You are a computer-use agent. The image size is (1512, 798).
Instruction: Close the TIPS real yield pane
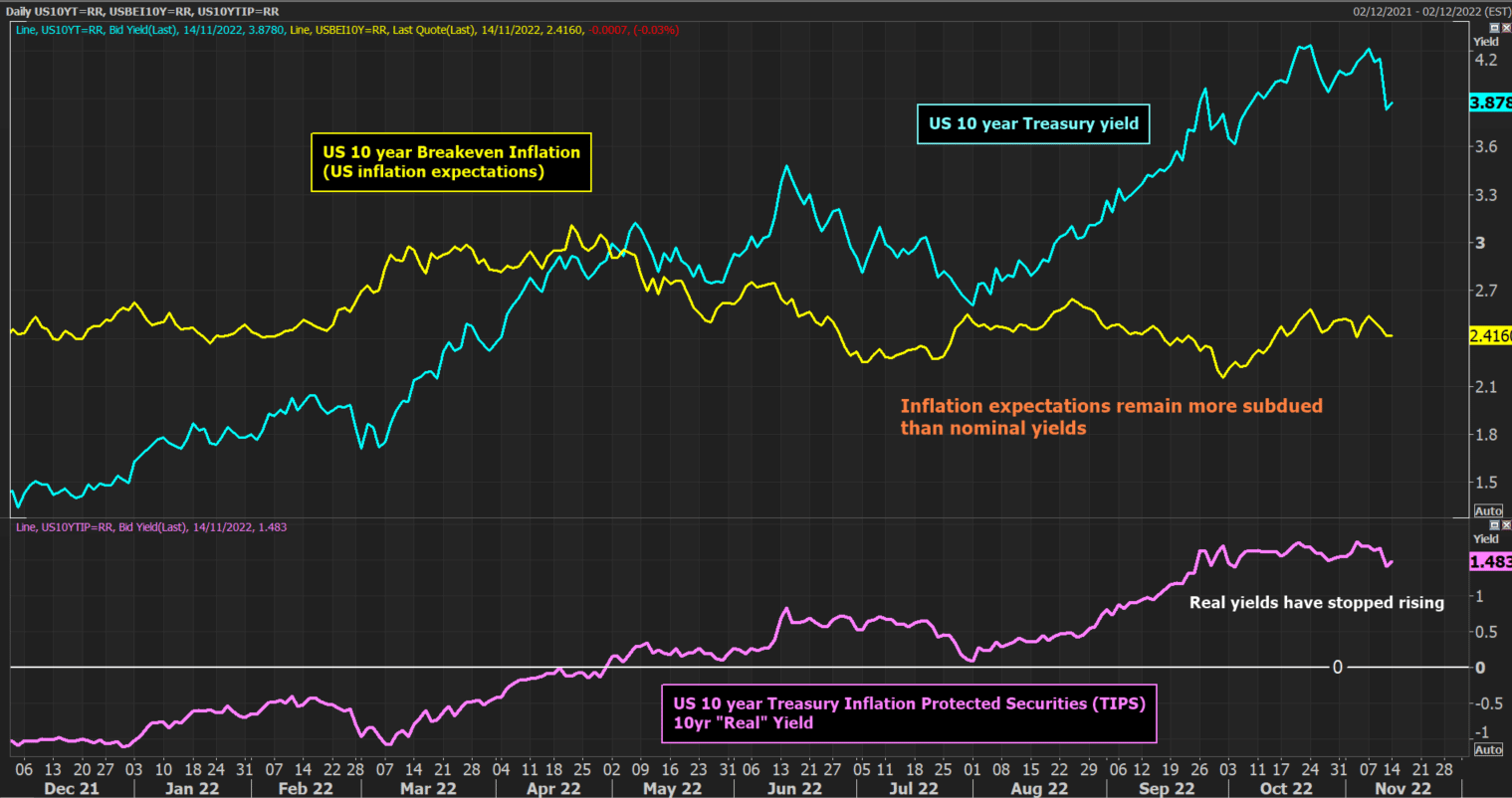(x=1505, y=524)
